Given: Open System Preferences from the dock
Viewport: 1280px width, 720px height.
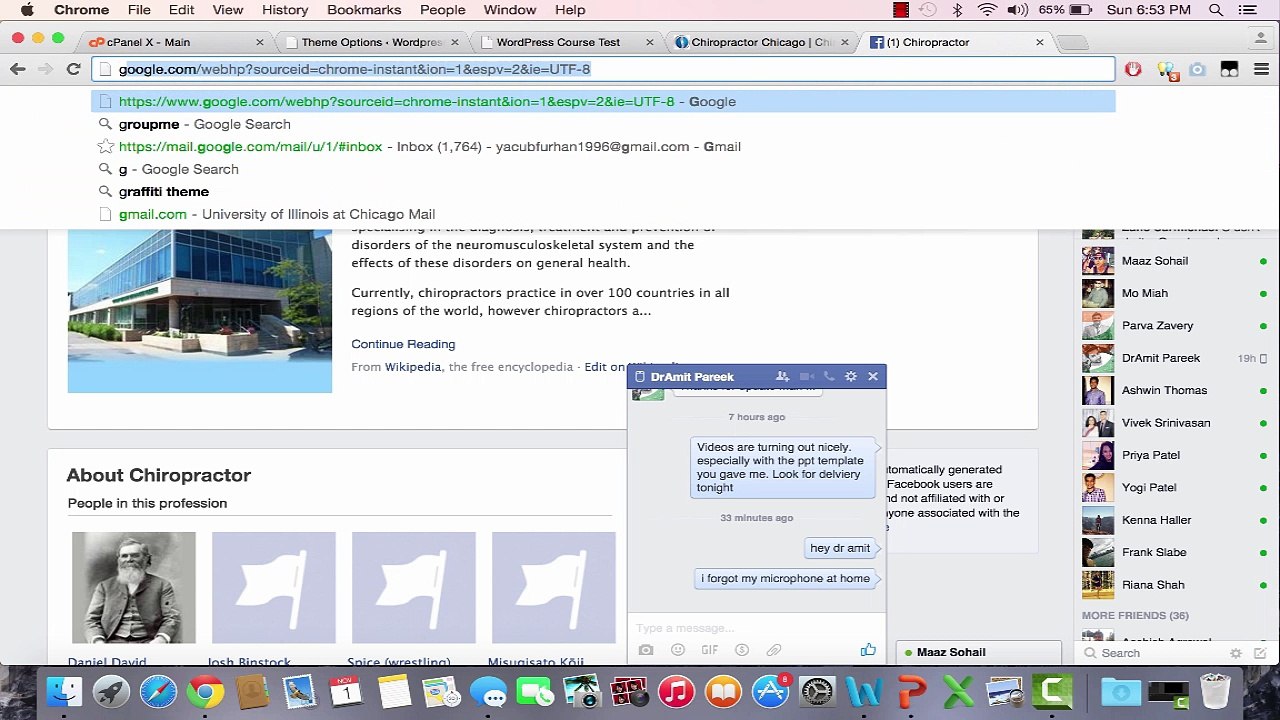Looking at the screenshot, I should (x=817, y=692).
